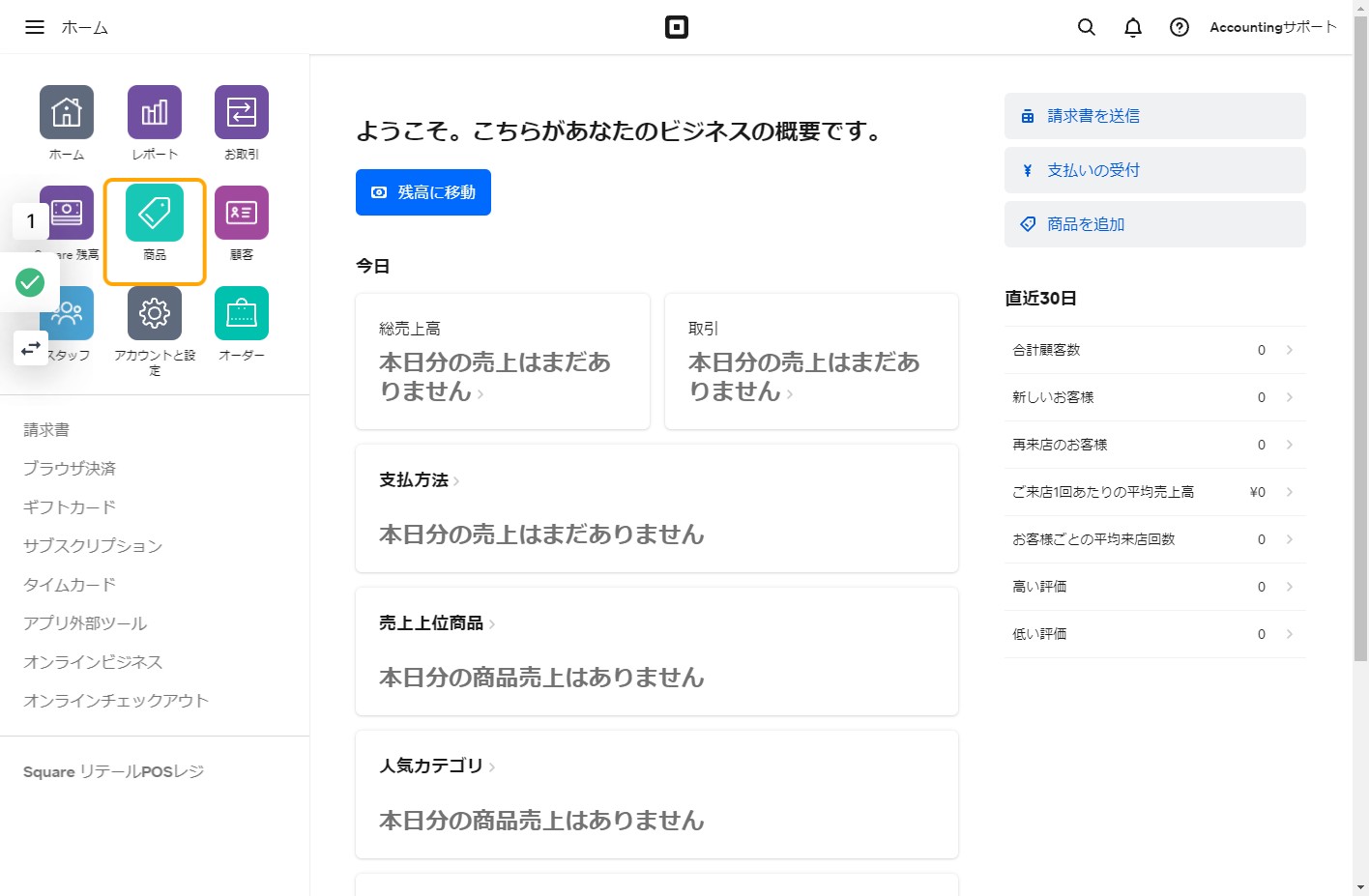Image resolution: width=1369 pixels, height=896 pixels.
Task: Click the green checkmark floating button
Action: click(x=30, y=282)
